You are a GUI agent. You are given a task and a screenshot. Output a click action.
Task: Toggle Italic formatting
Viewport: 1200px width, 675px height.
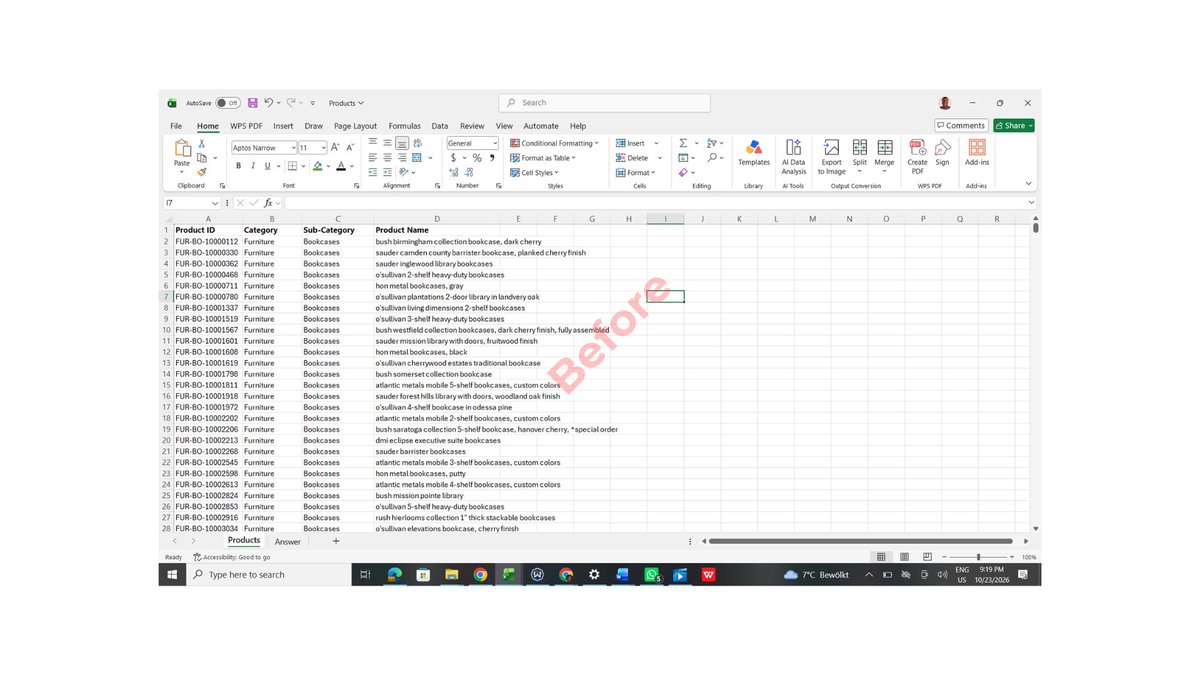pyautogui.click(x=253, y=166)
